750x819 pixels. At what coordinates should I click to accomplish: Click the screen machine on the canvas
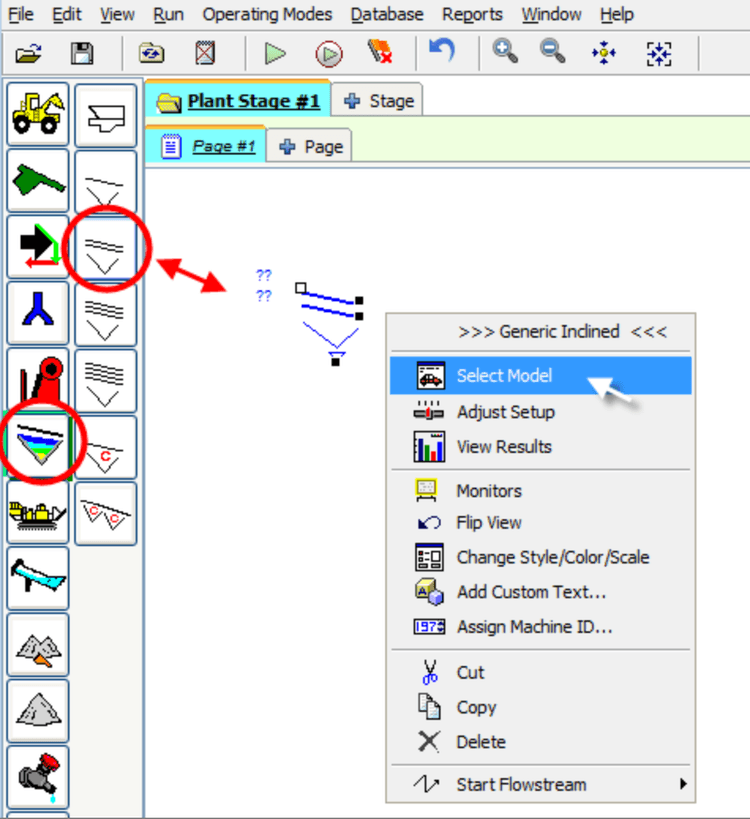pos(332,313)
